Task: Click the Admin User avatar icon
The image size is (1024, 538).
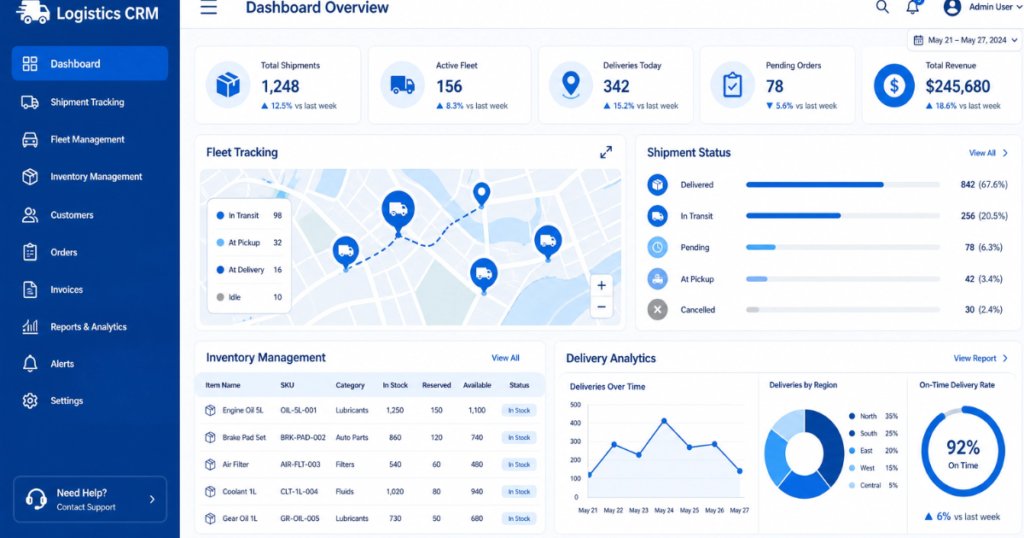Action: tap(952, 7)
